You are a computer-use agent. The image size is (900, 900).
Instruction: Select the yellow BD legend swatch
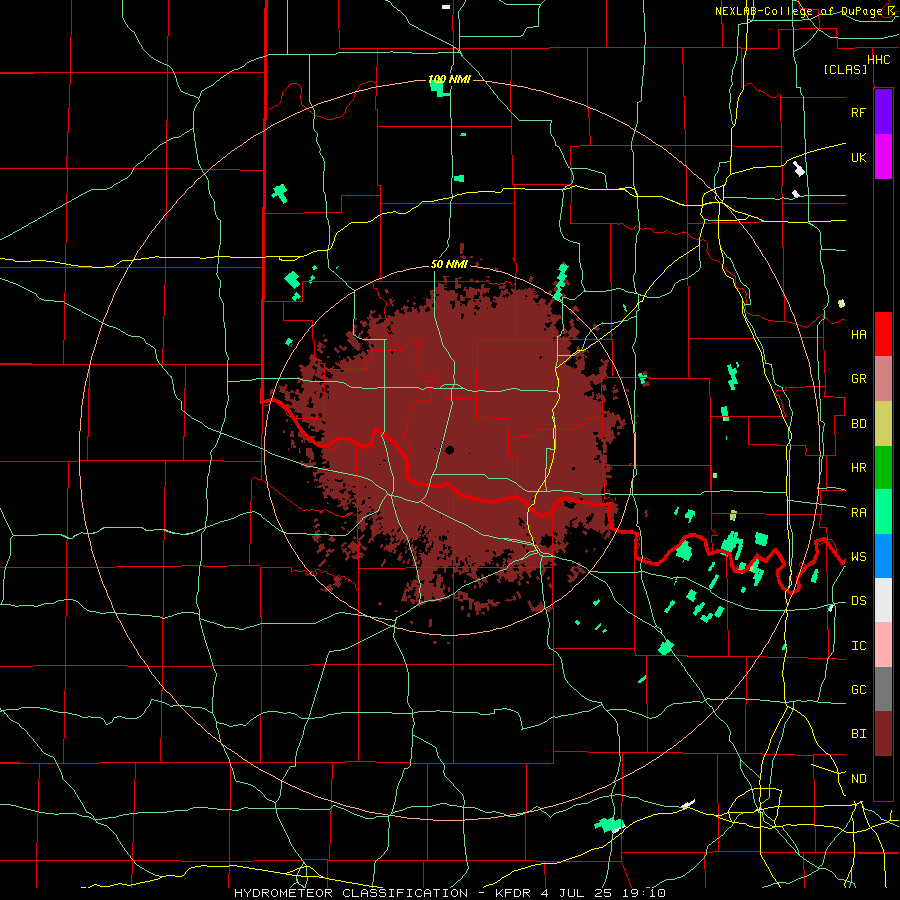pos(883,423)
